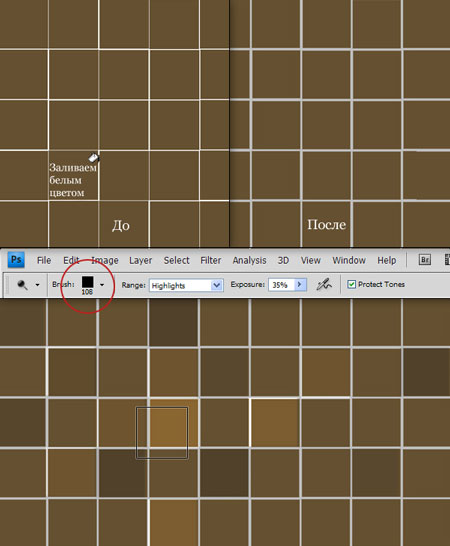
Task: Open the Layer menu
Action: (x=140, y=260)
